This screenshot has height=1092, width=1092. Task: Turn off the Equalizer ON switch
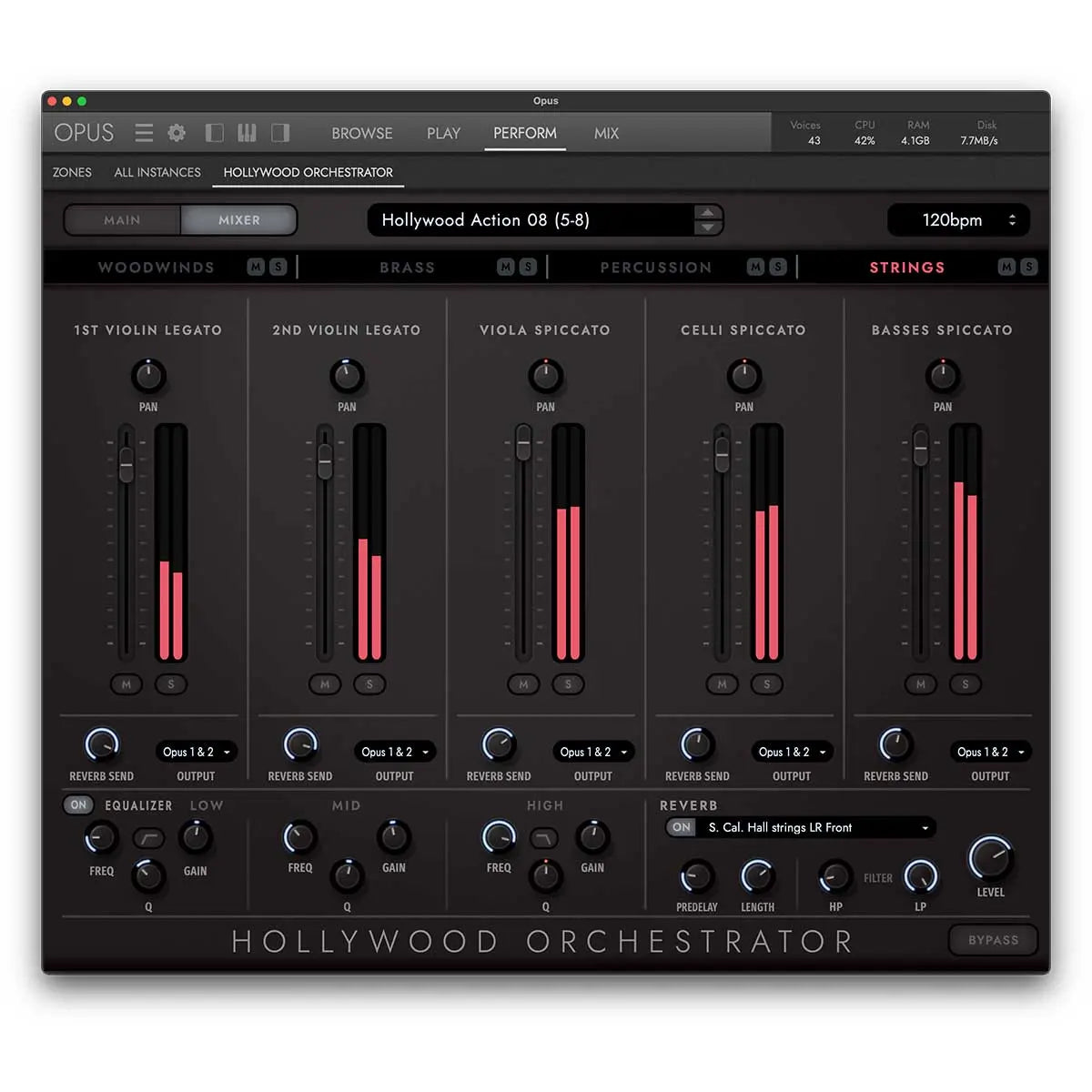79,804
